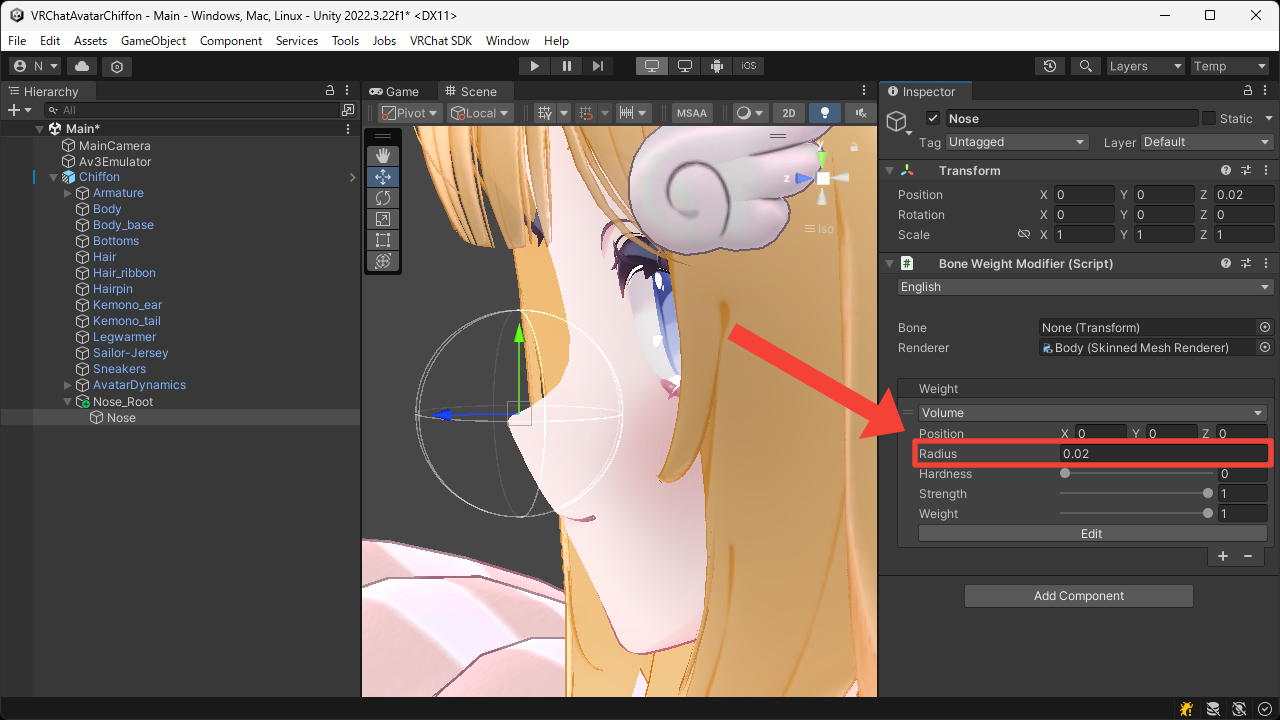Open the English language dropdown
The image size is (1280, 720).
pos(1084,287)
